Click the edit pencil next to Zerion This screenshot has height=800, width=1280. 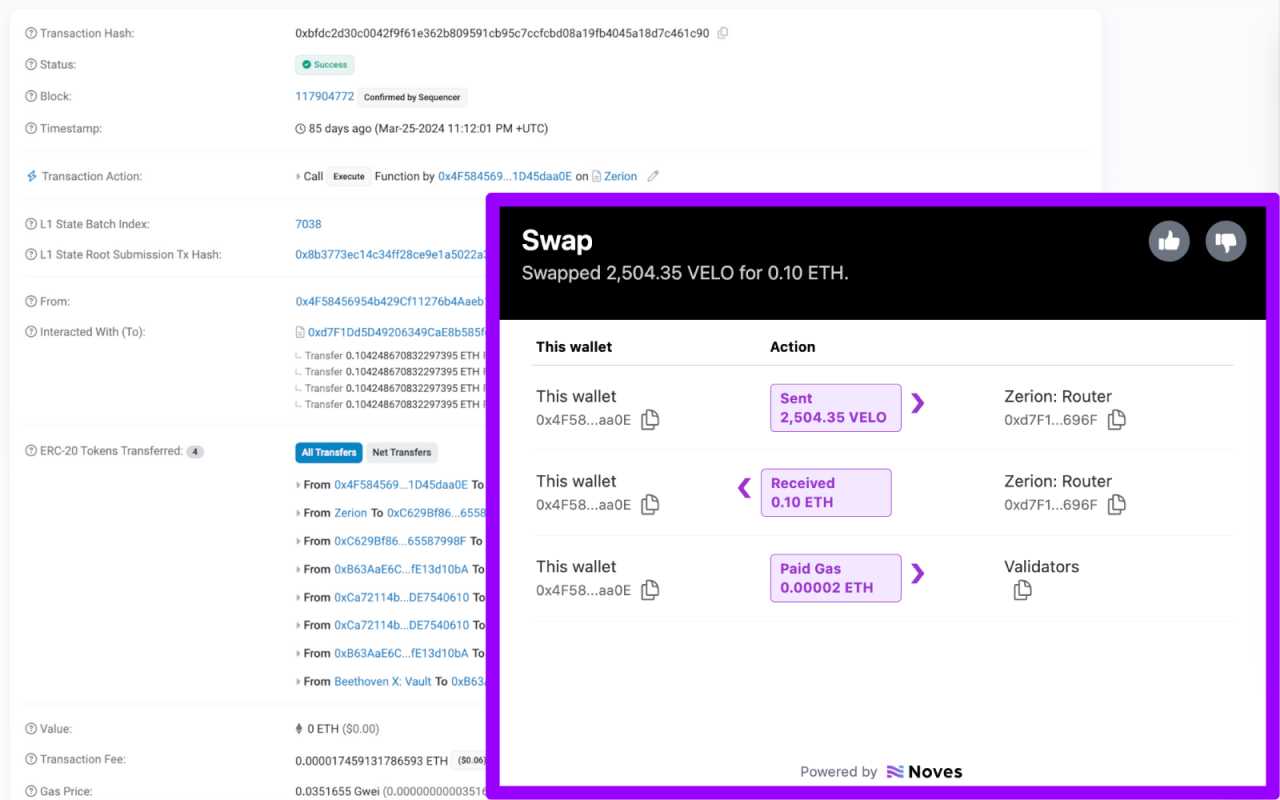(x=653, y=176)
